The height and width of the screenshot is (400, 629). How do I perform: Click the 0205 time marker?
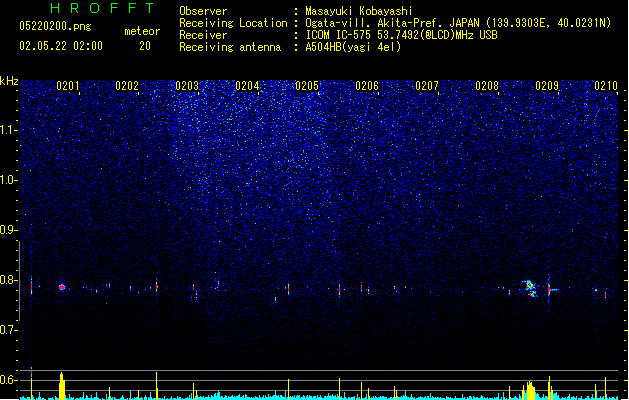(307, 86)
